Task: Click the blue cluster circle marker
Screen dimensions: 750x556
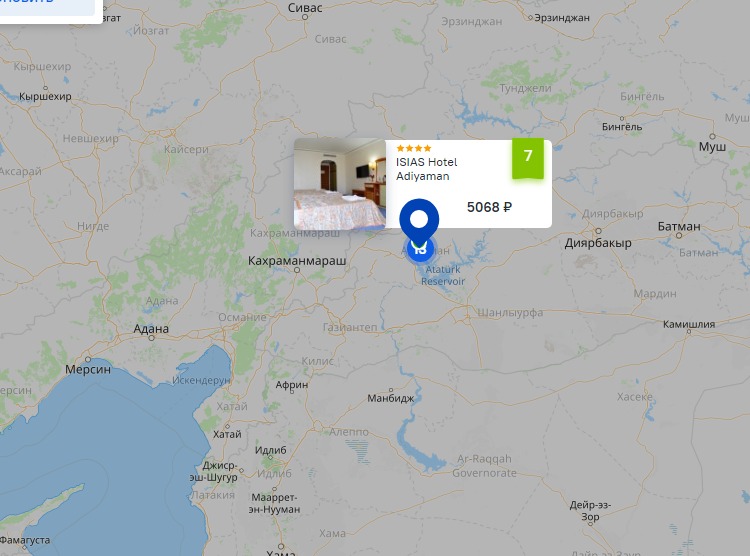Action: (420, 250)
